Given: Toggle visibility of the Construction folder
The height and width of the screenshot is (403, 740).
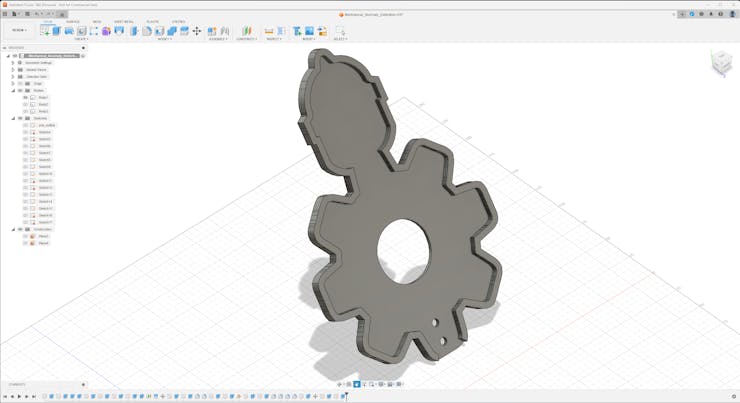Looking at the screenshot, I should [20, 229].
